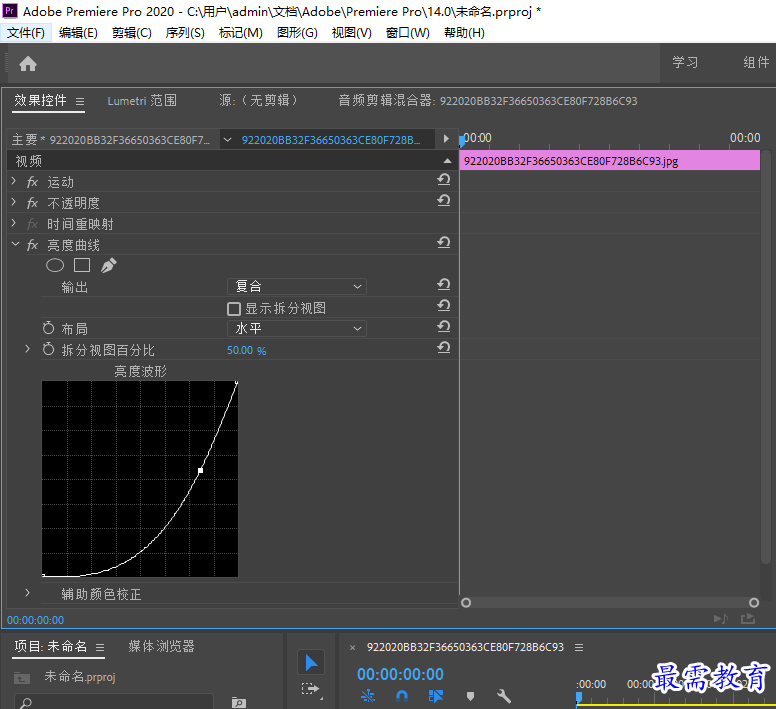
Task: Open the 剪辑(C) menu
Action: click(132, 33)
